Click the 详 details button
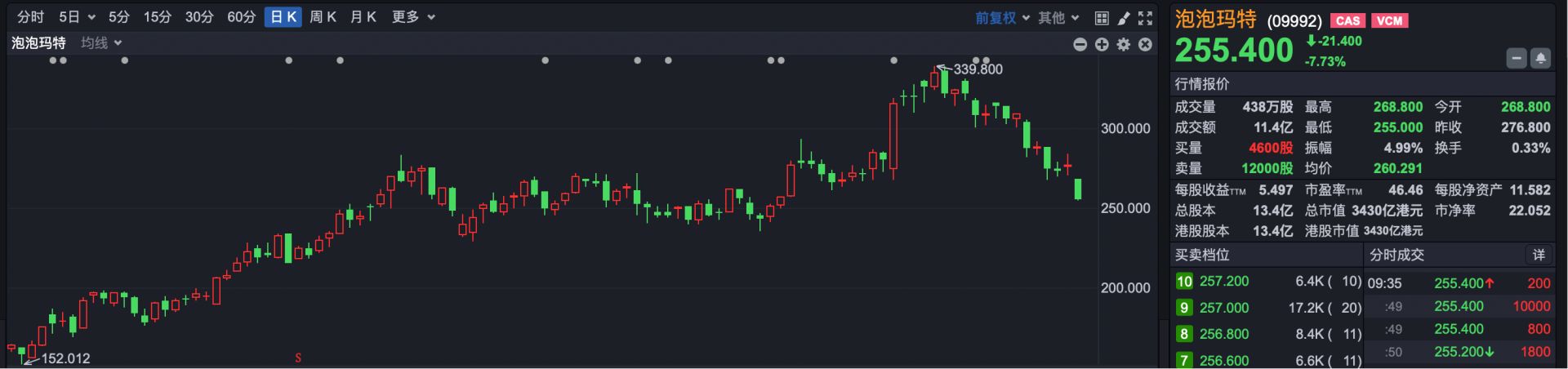Screen dimensions: 1568x369 [x=1539, y=255]
